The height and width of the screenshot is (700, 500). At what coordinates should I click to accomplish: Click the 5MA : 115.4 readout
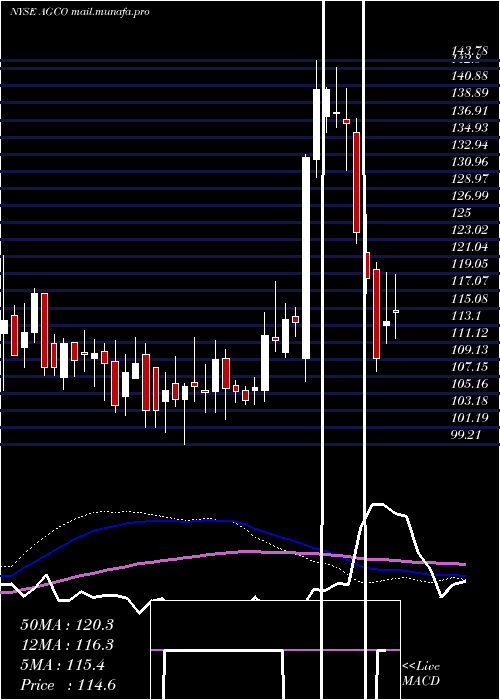(62, 665)
